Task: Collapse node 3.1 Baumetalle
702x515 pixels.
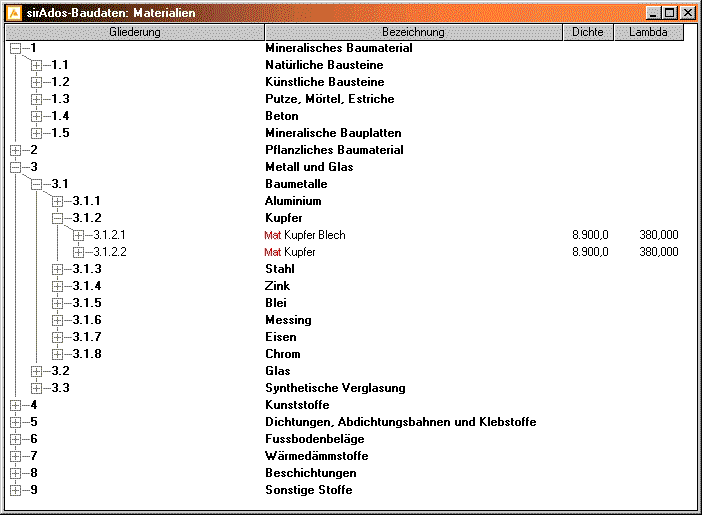Action: tap(37, 184)
